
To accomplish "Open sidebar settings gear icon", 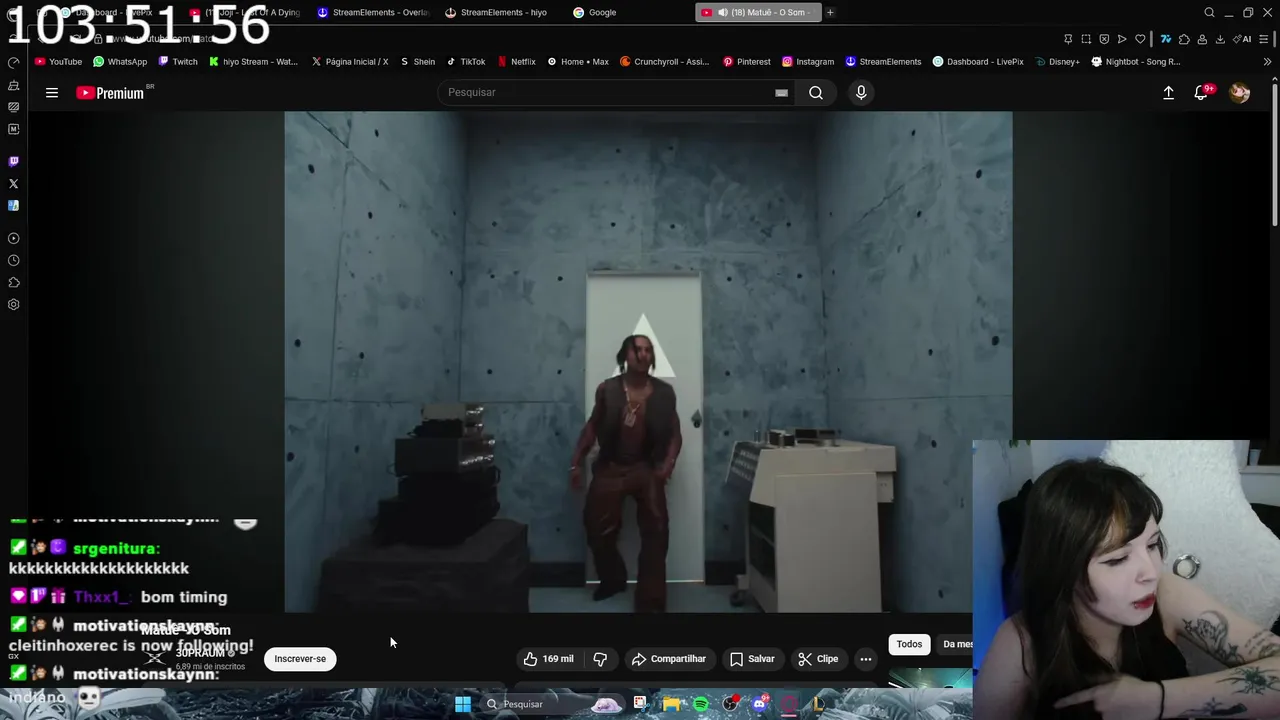I will [x=13, y=304].
